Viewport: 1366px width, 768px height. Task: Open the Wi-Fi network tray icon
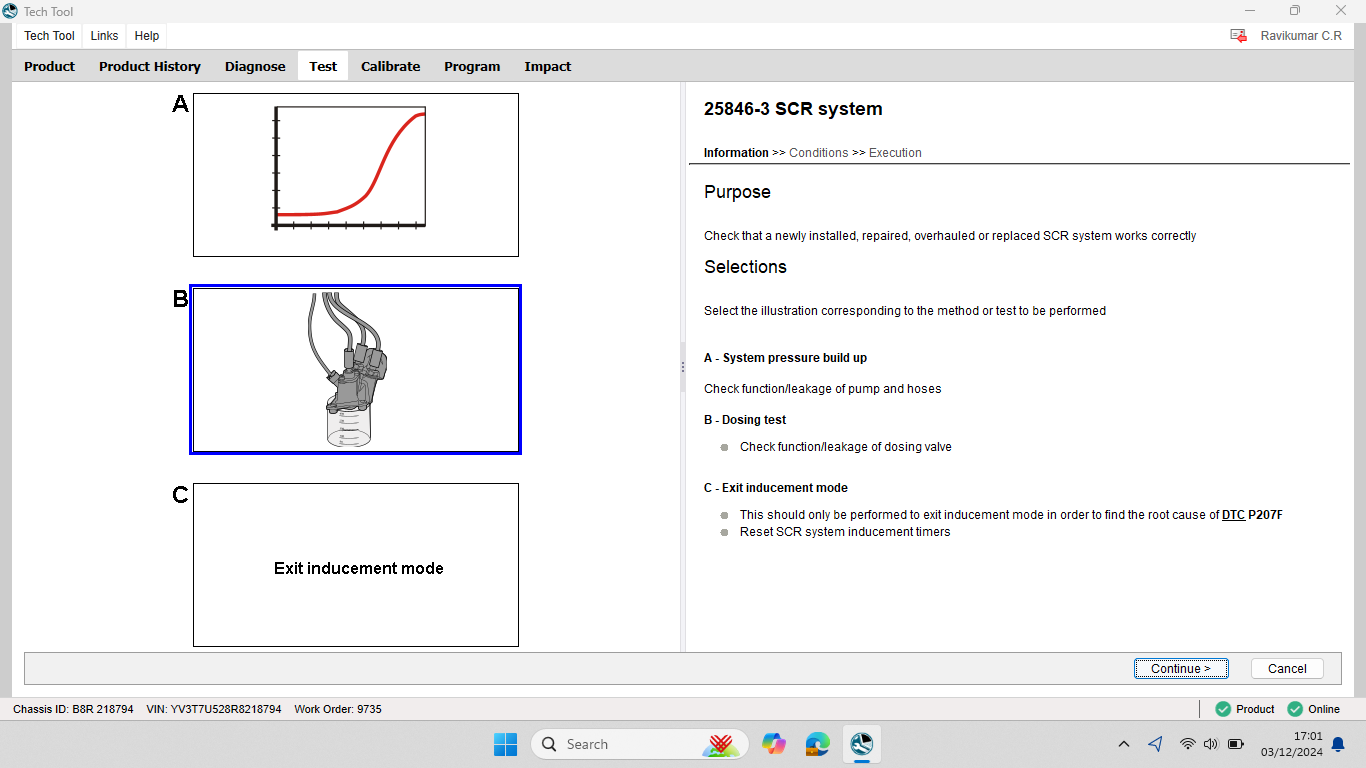[x=1187, y=744]
